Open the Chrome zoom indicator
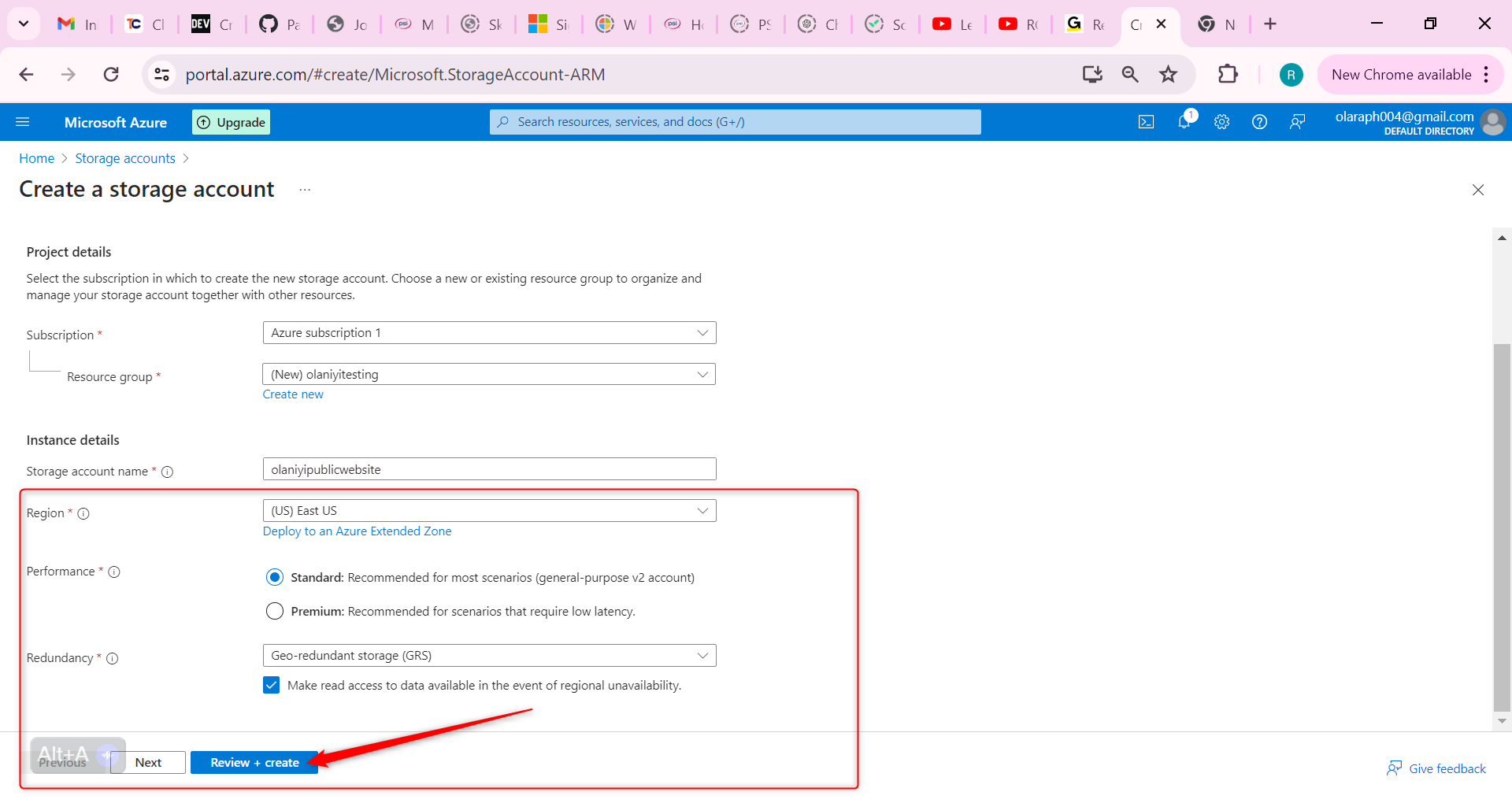 (1130, 75)
